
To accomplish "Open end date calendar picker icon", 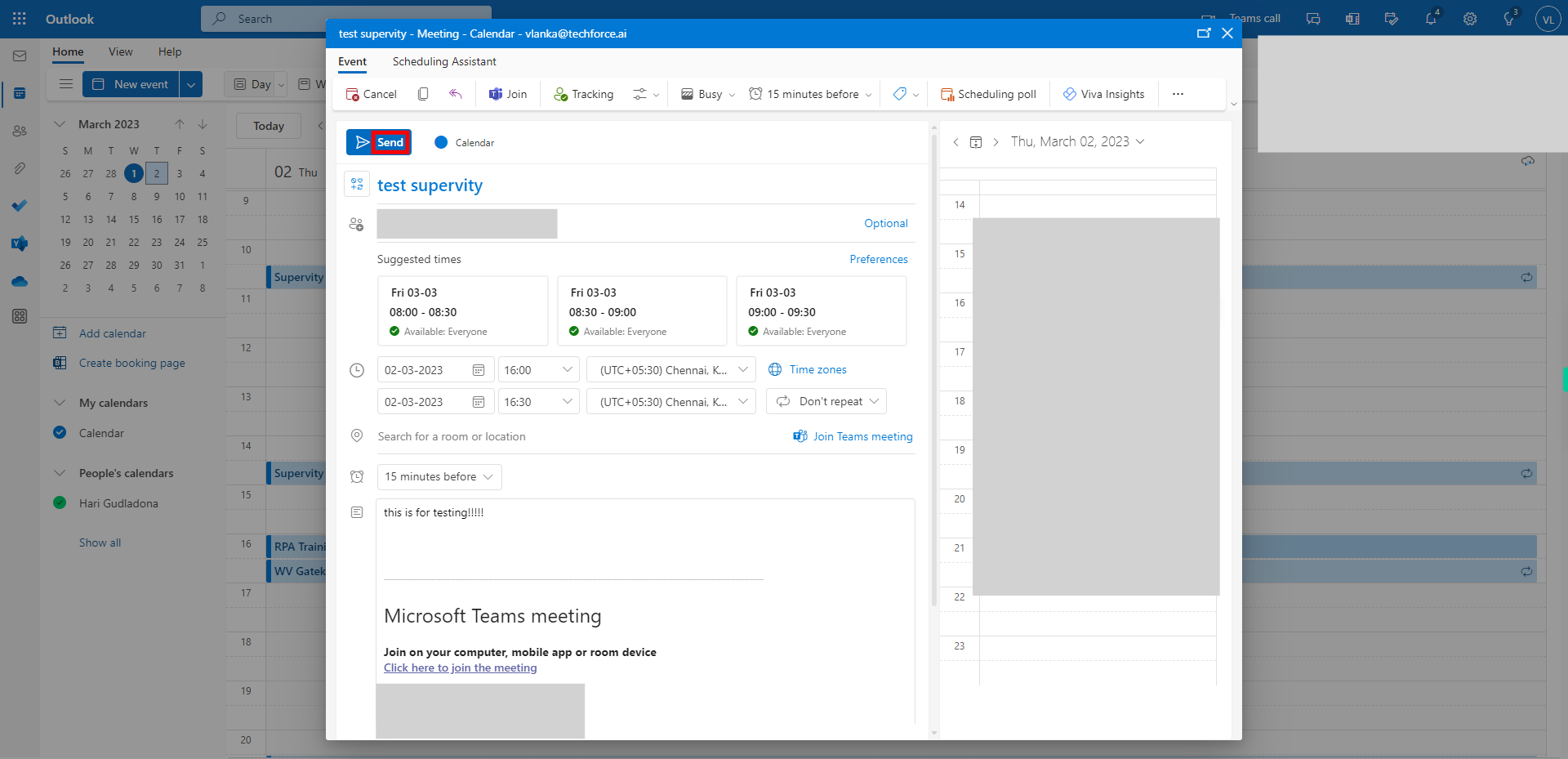I will [479, 402].
